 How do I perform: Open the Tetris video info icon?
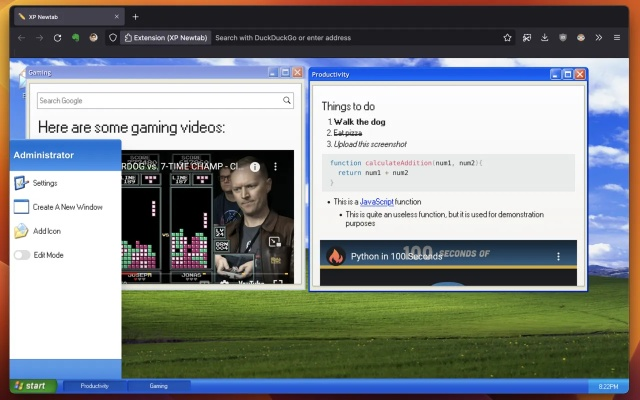click(255, 167)
